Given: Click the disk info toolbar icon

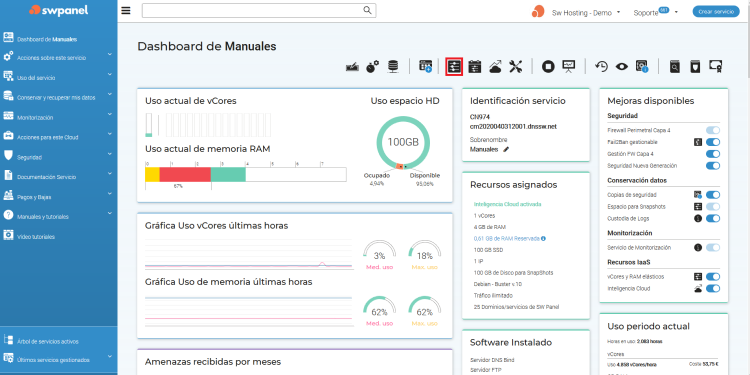Looking at the screenshot, I should pyautogui.click(x=641, y=66).
